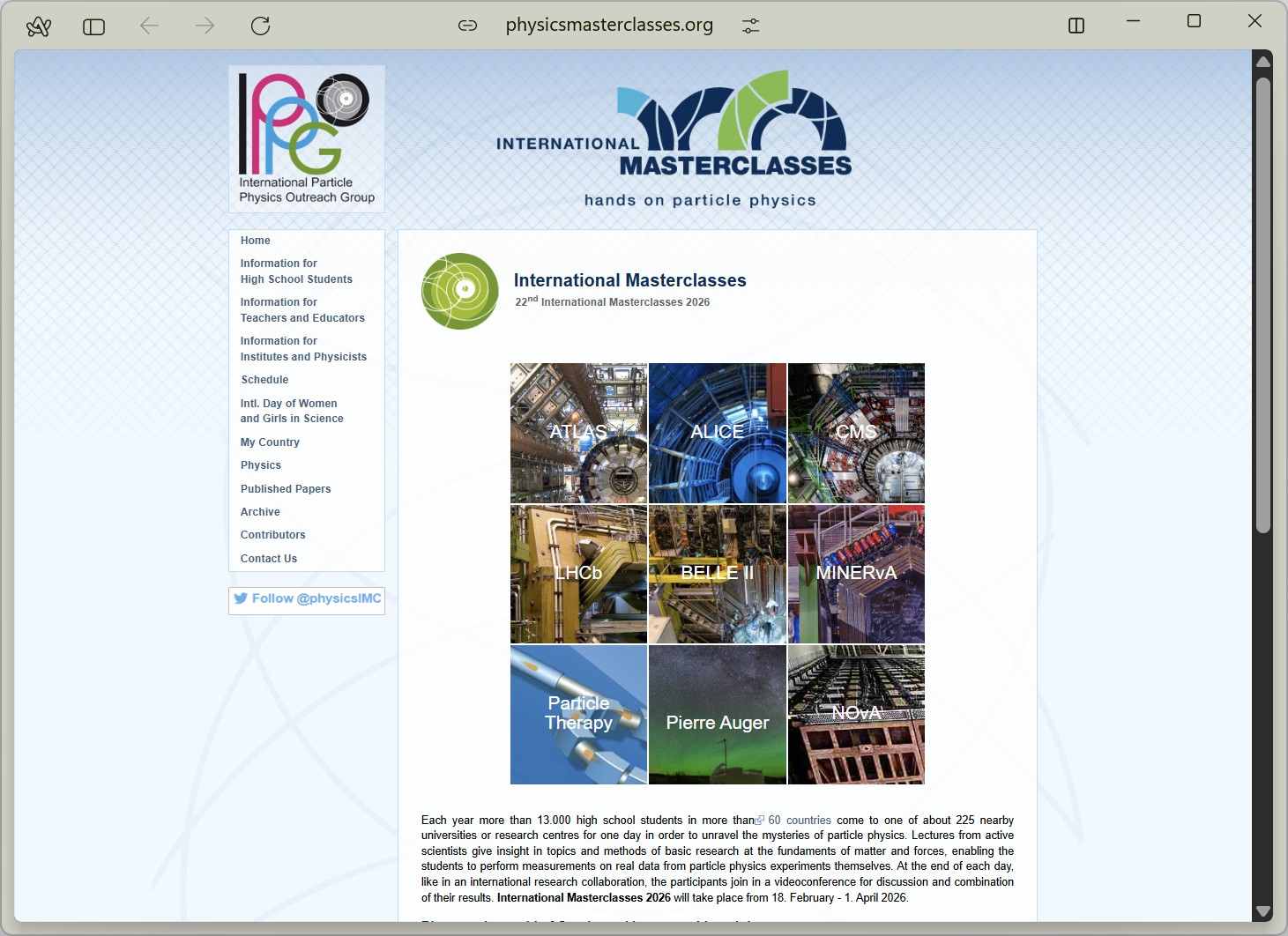This screenshot has height=936, width=1288.
Task: Click the address bar URL field
Action: point(609,26)
